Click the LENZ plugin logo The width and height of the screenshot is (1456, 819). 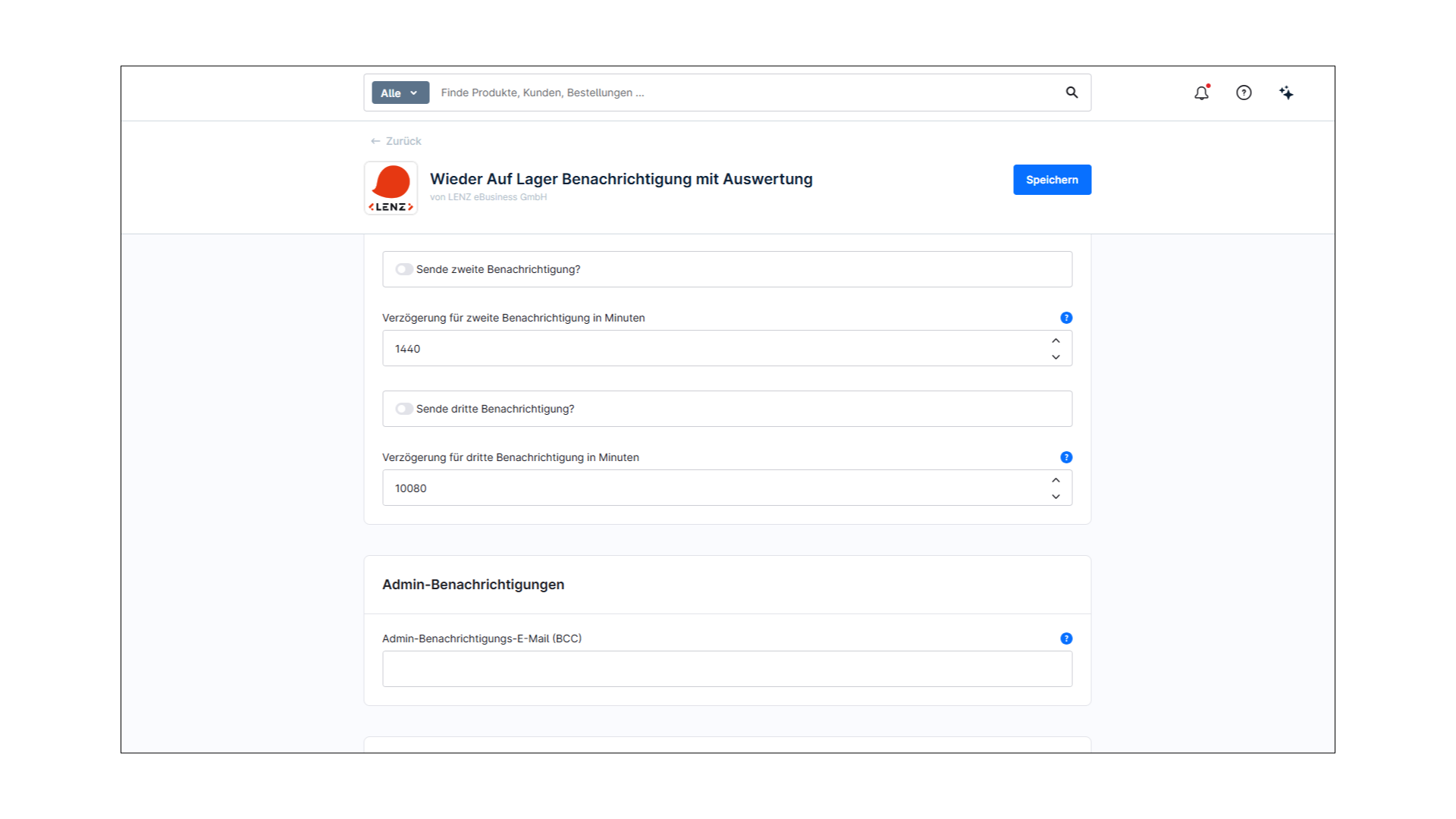391,187
